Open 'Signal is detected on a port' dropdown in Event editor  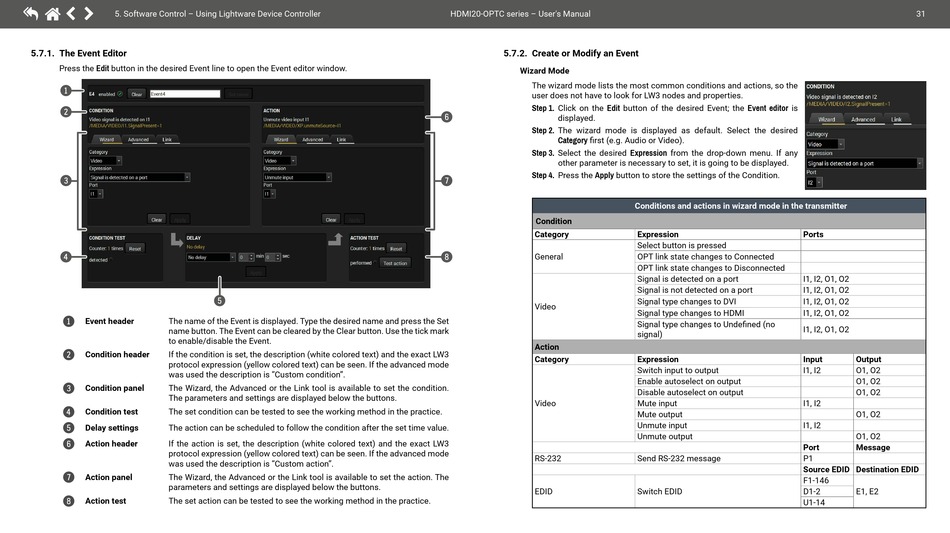[x=139, y=177]
